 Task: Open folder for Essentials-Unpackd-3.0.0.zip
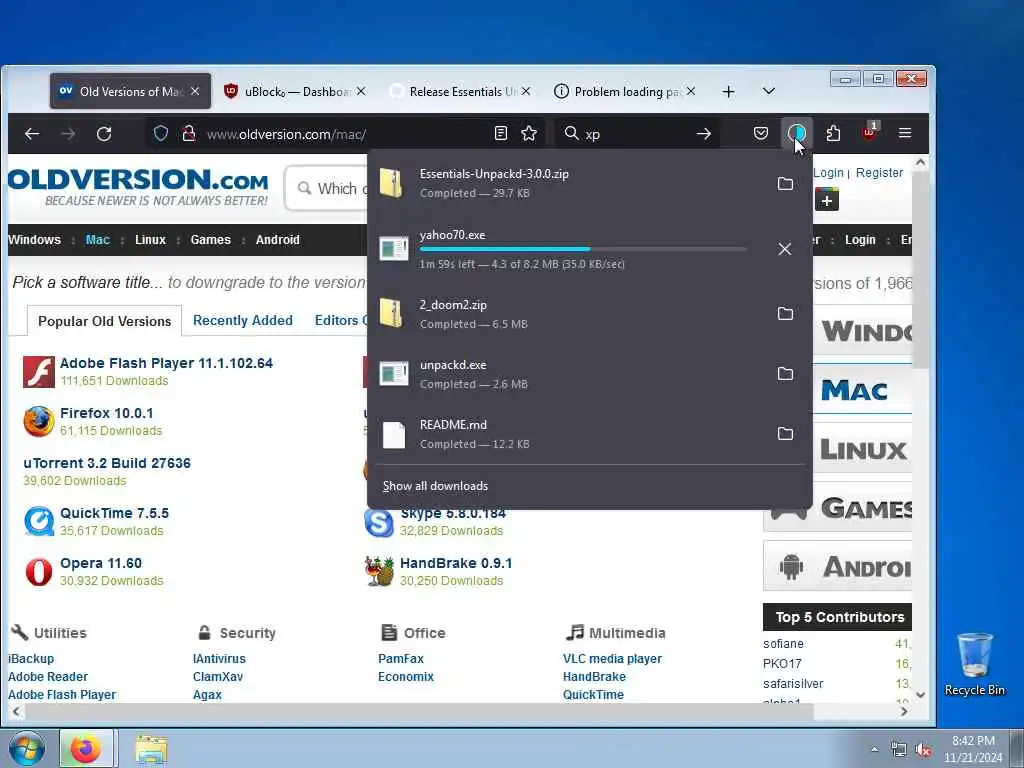[786, 184]
